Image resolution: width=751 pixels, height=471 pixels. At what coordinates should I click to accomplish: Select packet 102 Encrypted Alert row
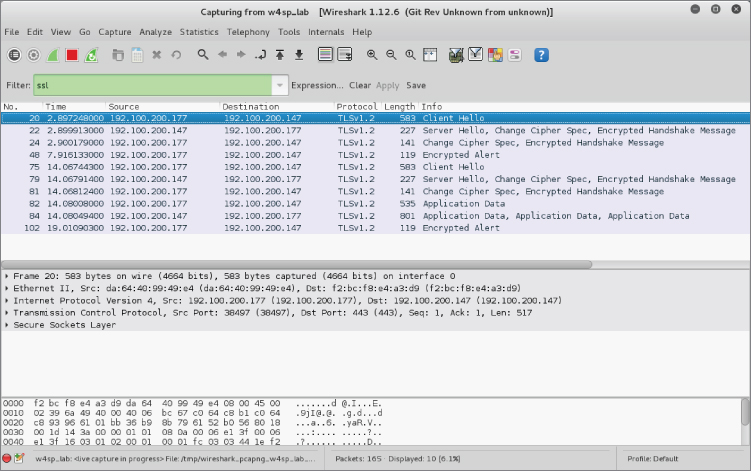(x=376, y=228)
